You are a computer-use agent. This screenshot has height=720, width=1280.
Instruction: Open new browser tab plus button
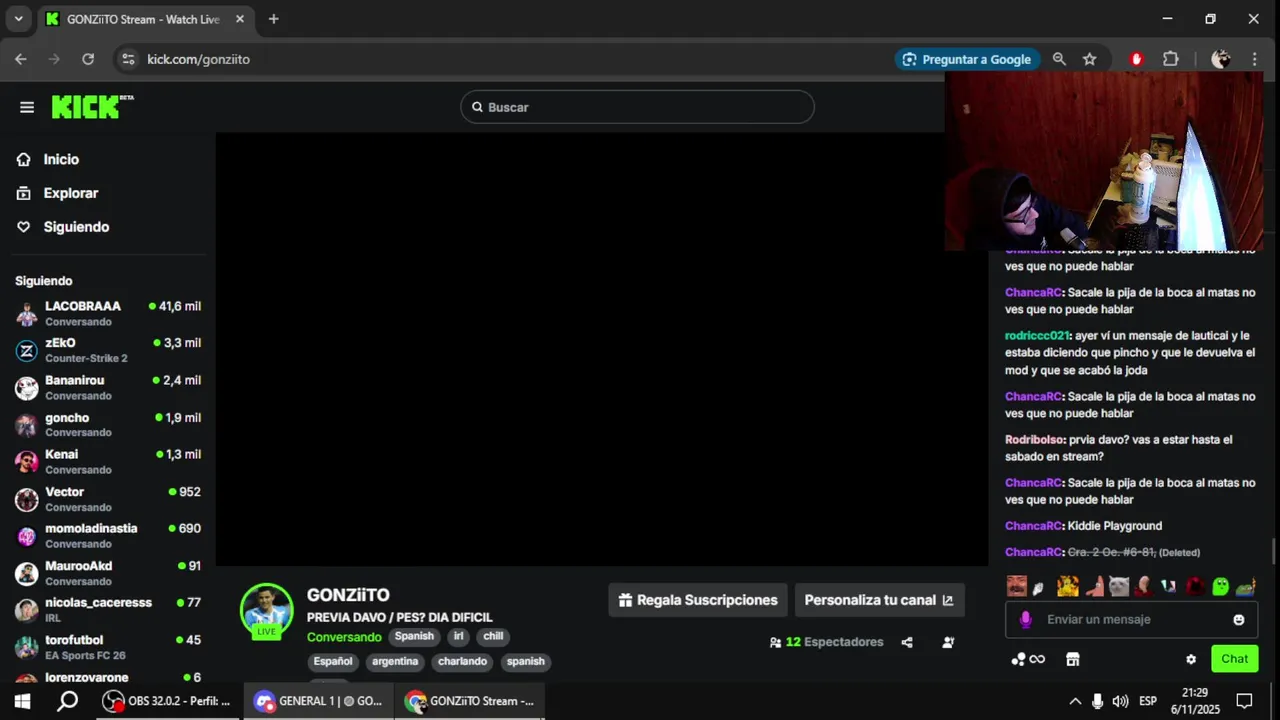[273, 19]
